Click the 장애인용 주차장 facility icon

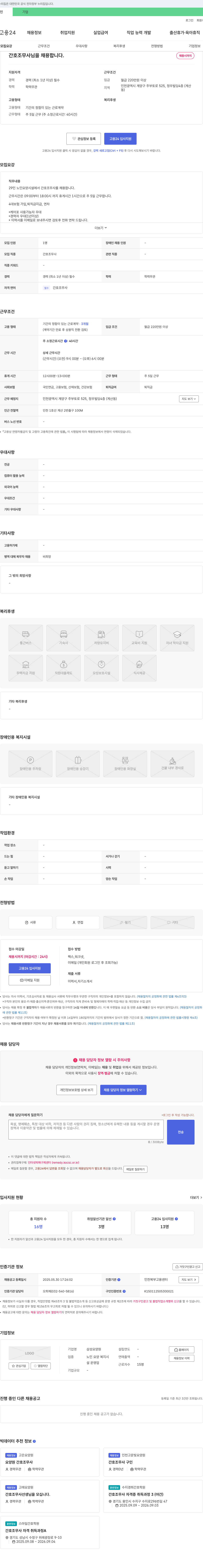(x=30, y=764)
